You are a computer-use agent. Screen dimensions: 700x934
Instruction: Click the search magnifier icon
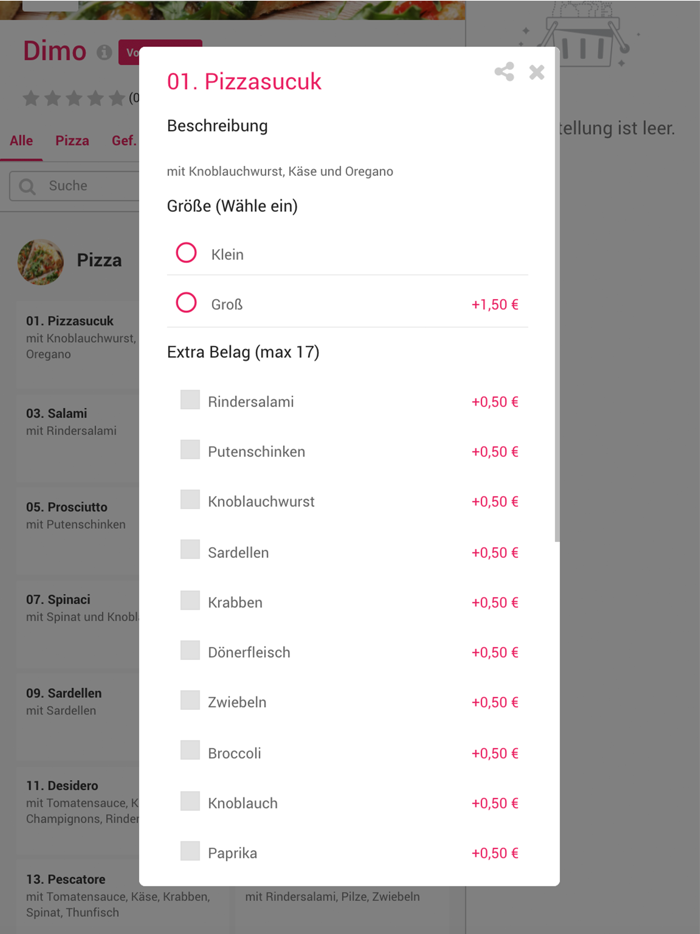[29, 186]
